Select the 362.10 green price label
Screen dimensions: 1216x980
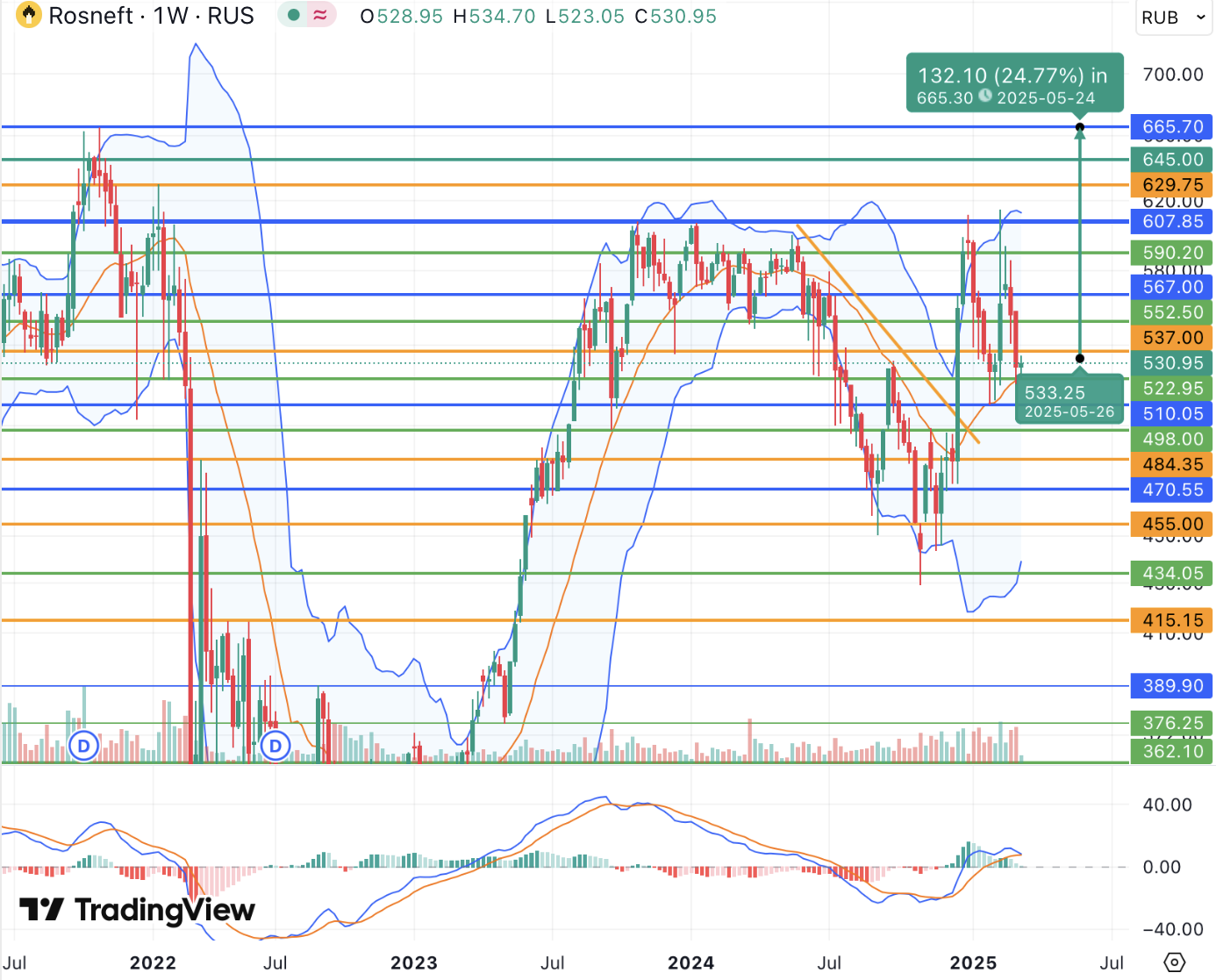coord(1172,751)
